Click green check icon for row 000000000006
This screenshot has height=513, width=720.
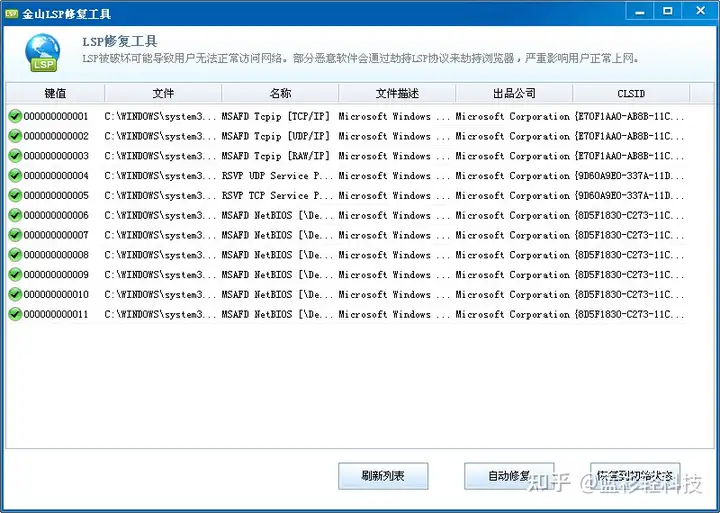point(15,215)
